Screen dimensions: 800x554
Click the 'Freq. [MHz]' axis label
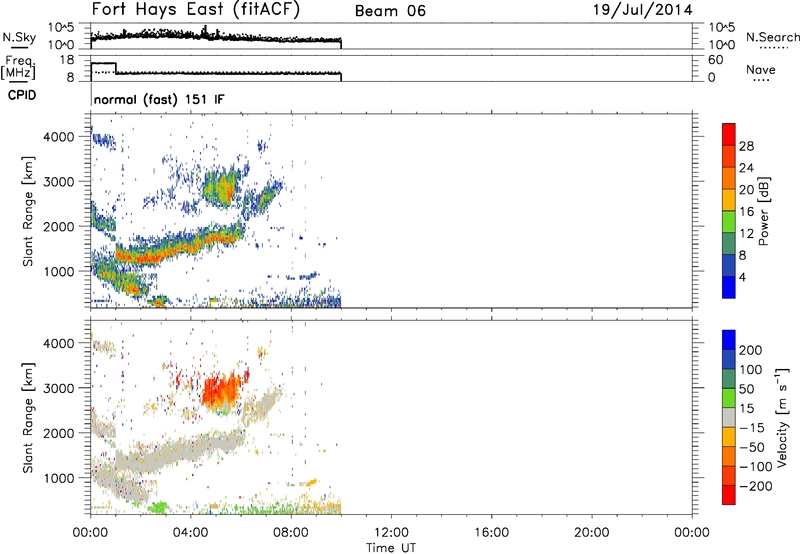coord(18,67)
